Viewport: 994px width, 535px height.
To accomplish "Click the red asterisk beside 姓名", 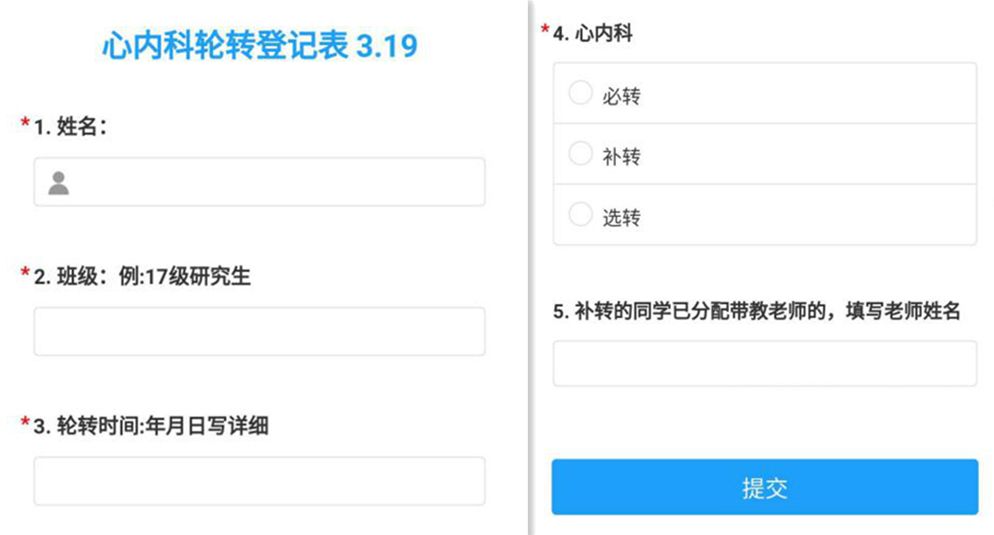I will click(25, 123).
